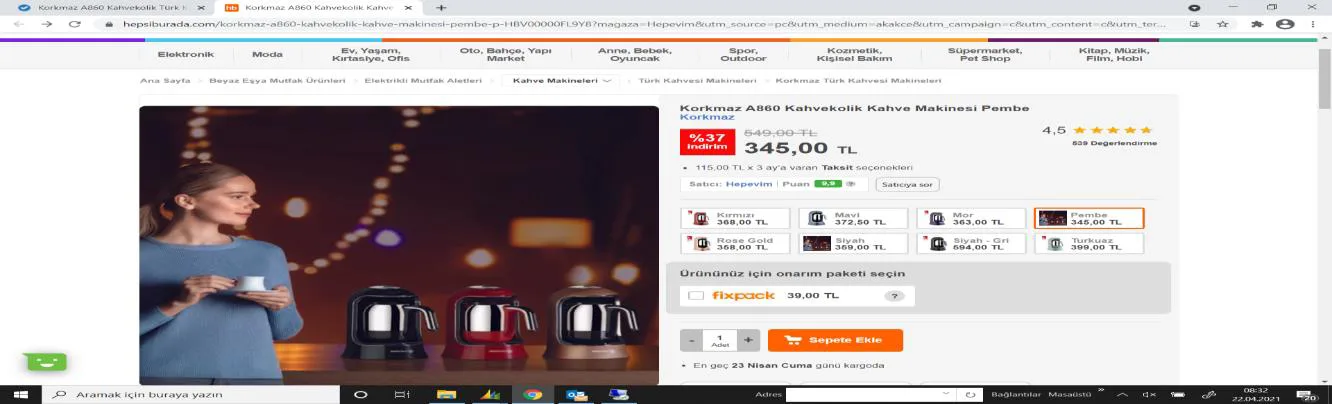Image resolution: width=1332 pixels, height=404 pixels.
Task: Check the fixpack repair package checkbox
Action: [x=696, y=296]
